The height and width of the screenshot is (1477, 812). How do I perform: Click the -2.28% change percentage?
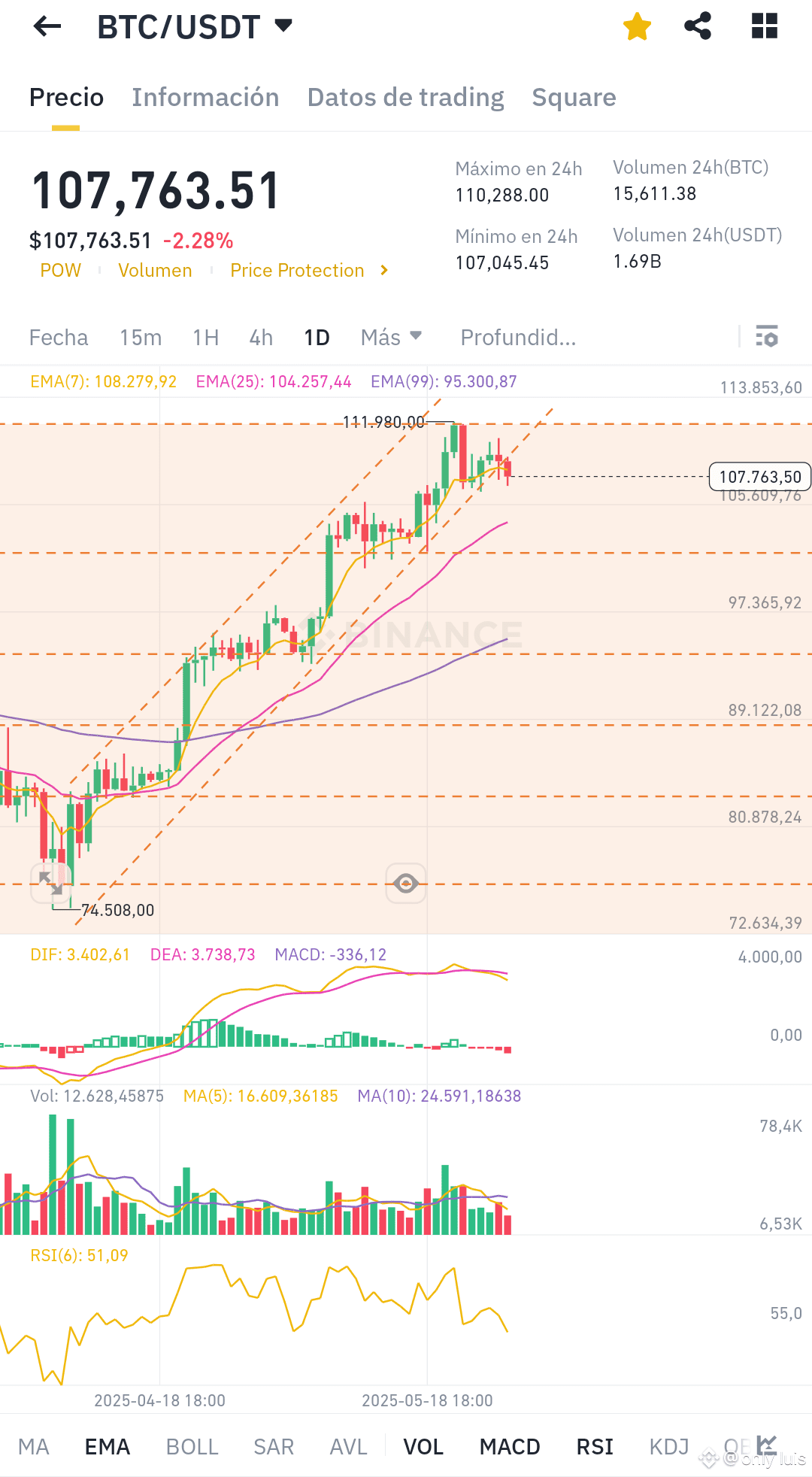pos(198,241)
